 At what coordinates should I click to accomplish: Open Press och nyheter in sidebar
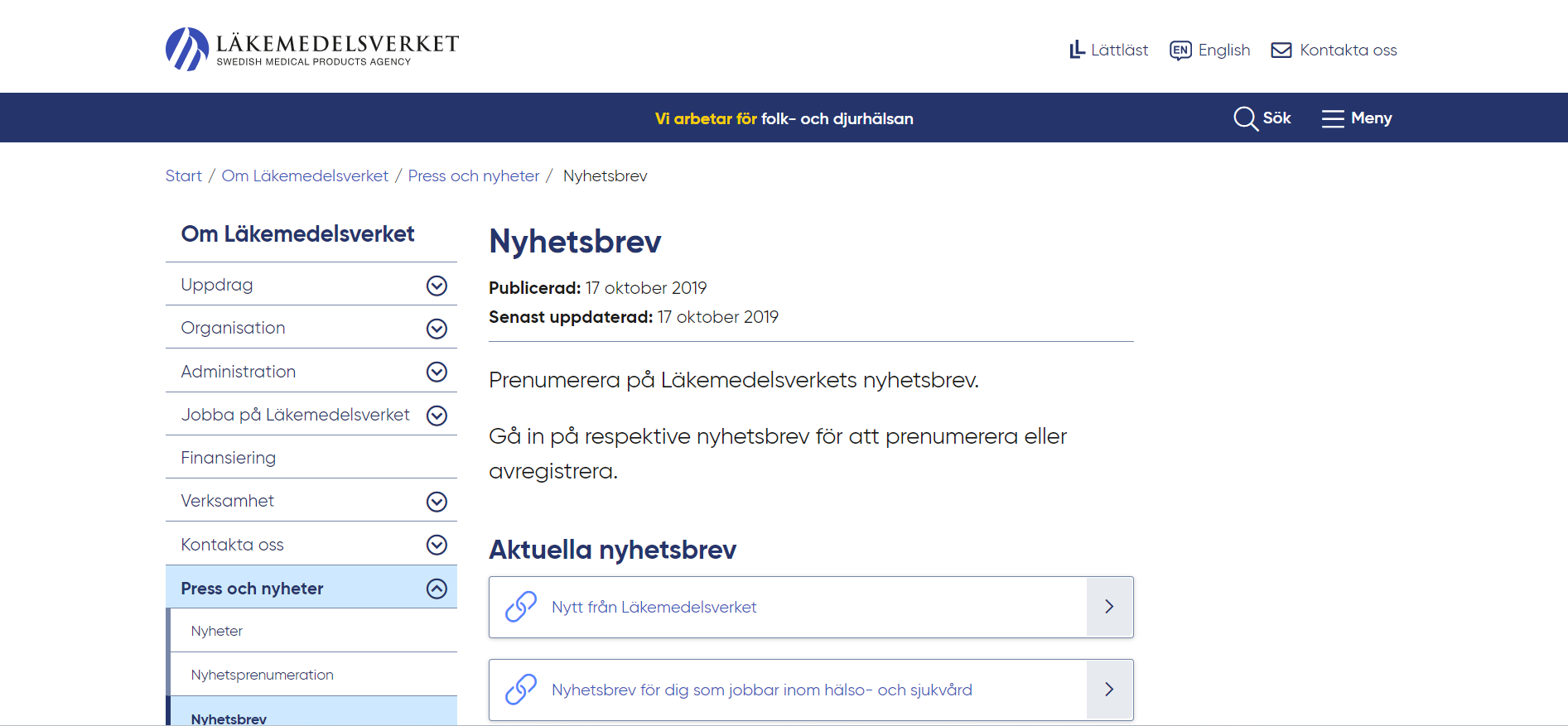(x=253, y=589)
